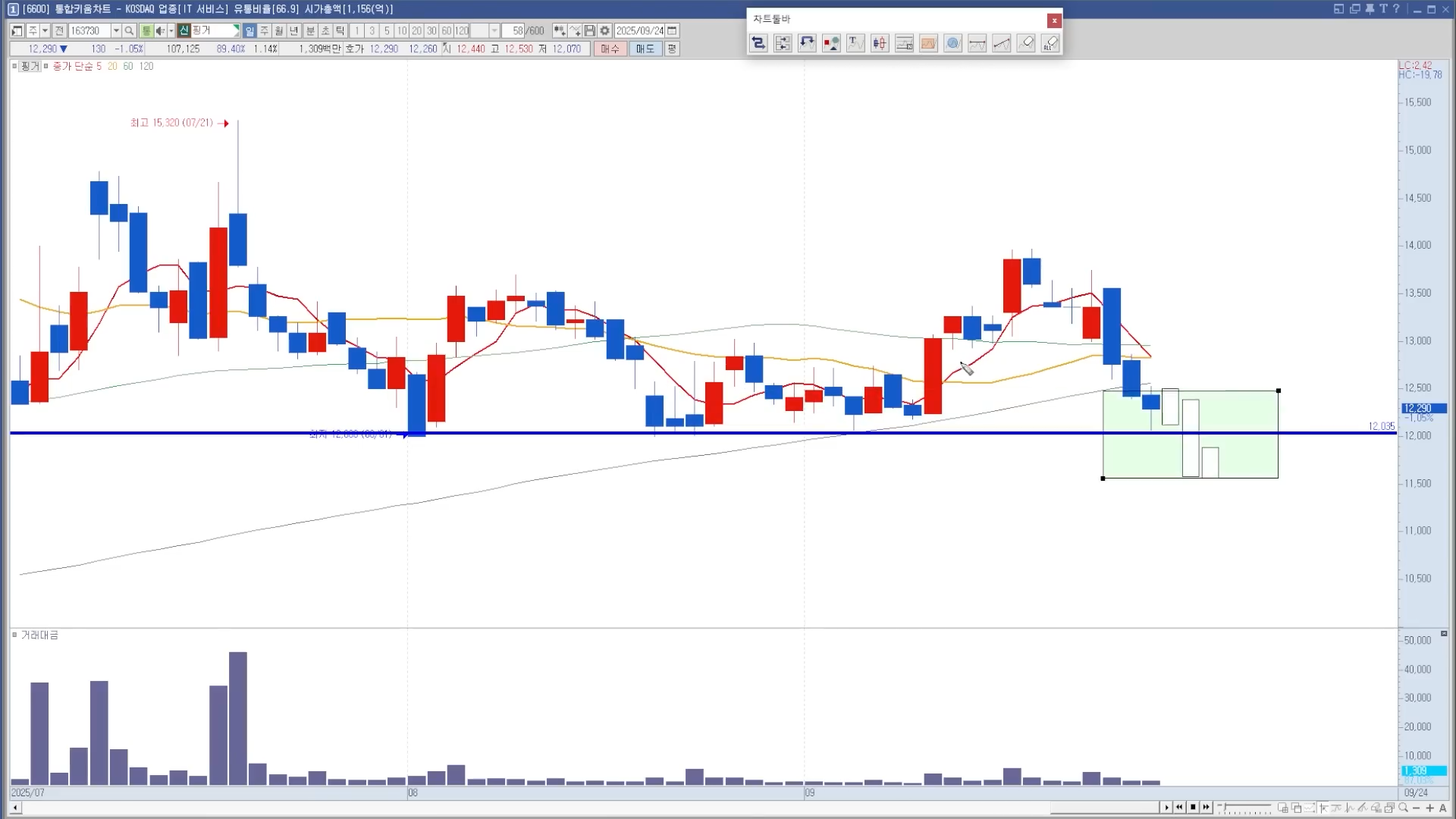Click the 핑거 indicator label on chart
Viewport: 1456px width, 819px height.
click(x=30, y=67)
